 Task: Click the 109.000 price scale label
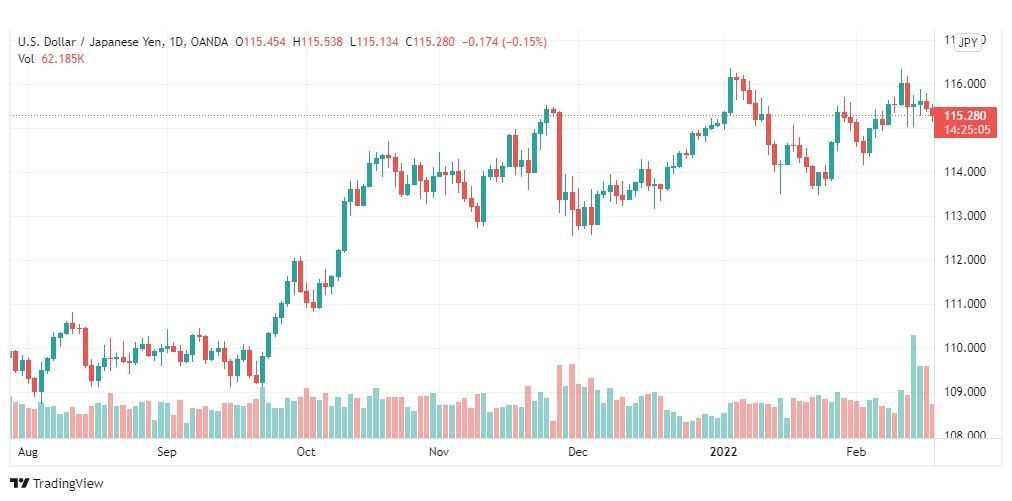click(964, 392)
